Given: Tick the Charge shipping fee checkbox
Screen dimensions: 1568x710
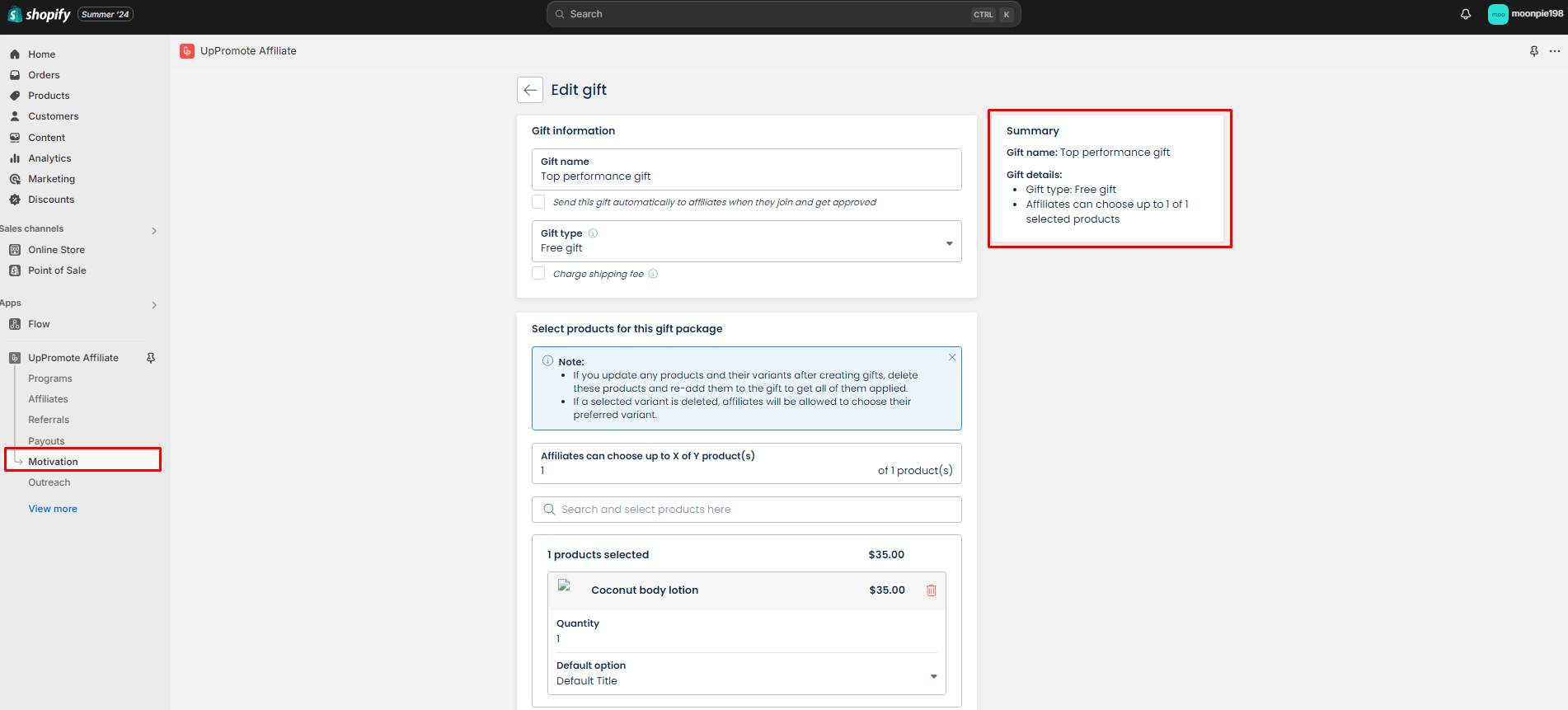Looking at the screenshot, I should pyautogui.click(x=538, y=273).
